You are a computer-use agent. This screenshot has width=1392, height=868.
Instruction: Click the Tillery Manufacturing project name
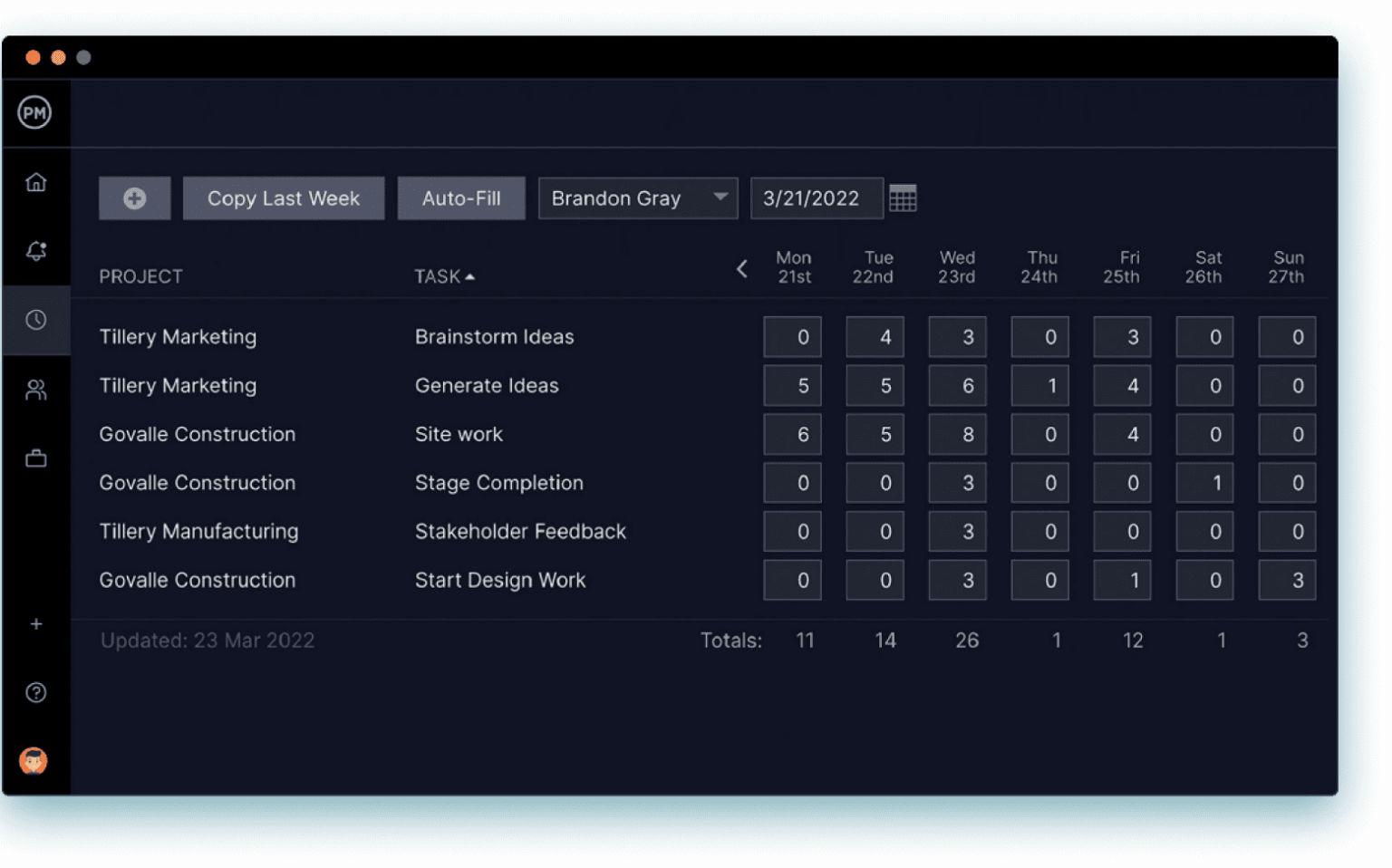tap(198, 532)
